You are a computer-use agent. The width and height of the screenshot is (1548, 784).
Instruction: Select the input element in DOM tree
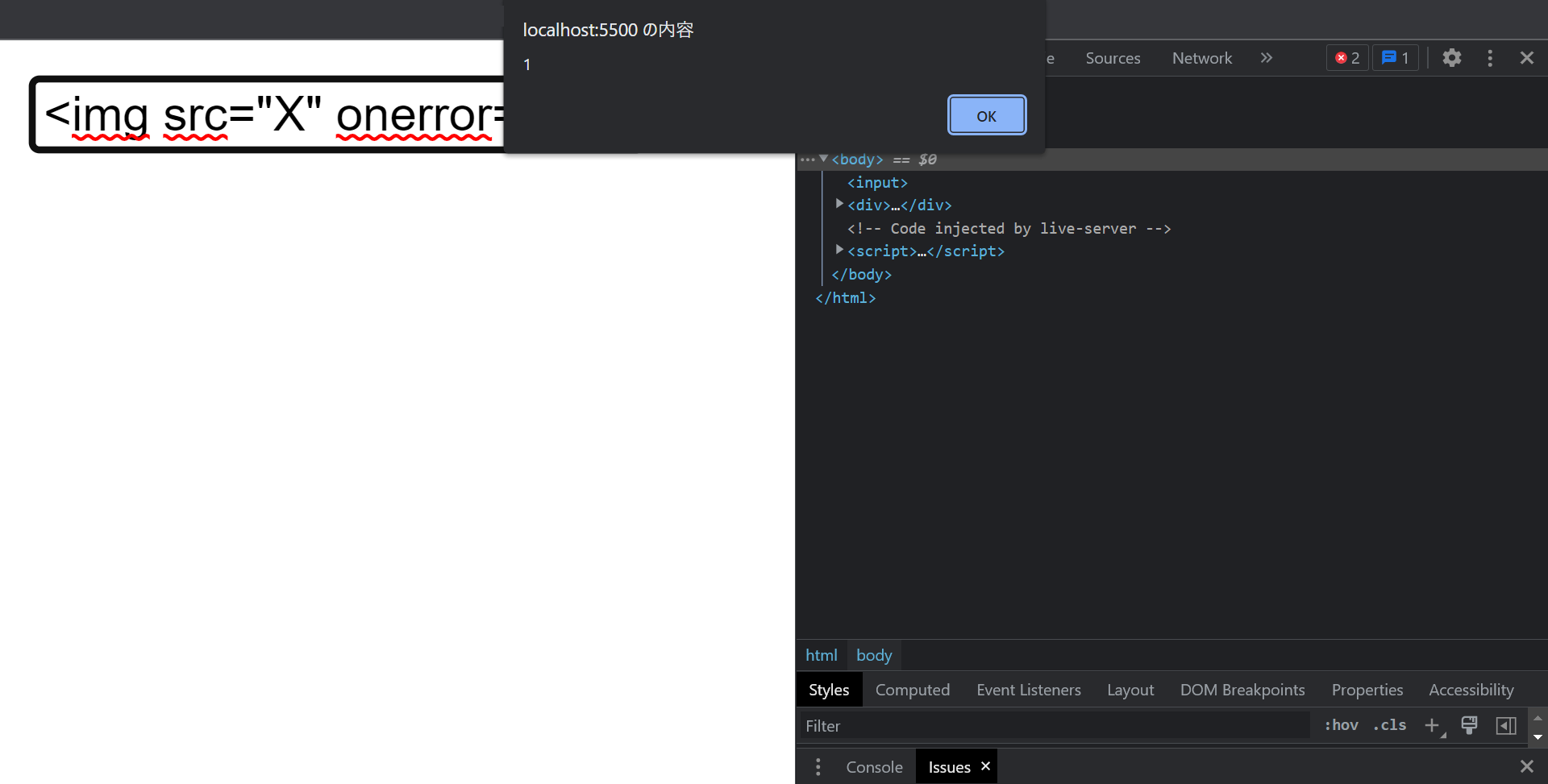point(877,183)
